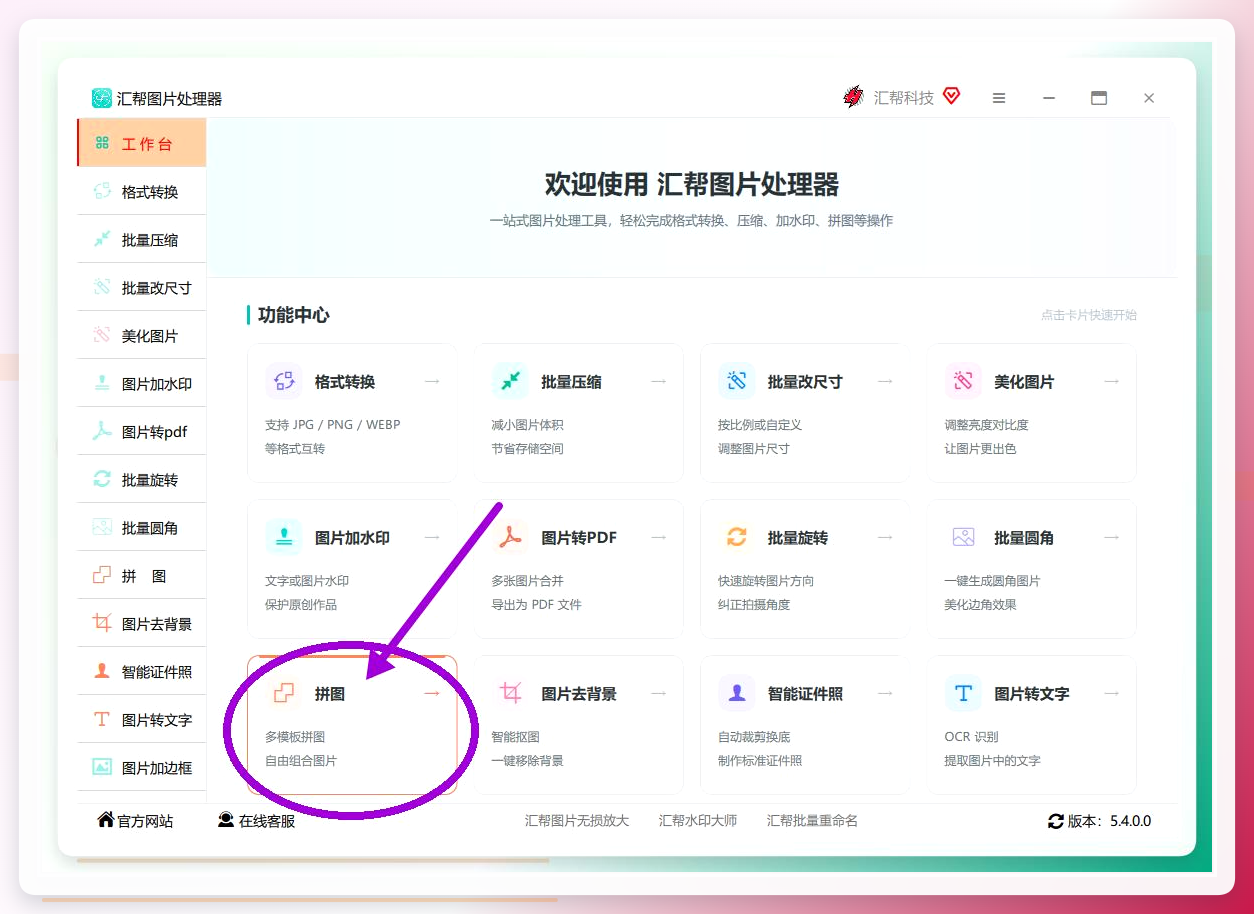Click the OCR 识别 description text

[972, 737]
